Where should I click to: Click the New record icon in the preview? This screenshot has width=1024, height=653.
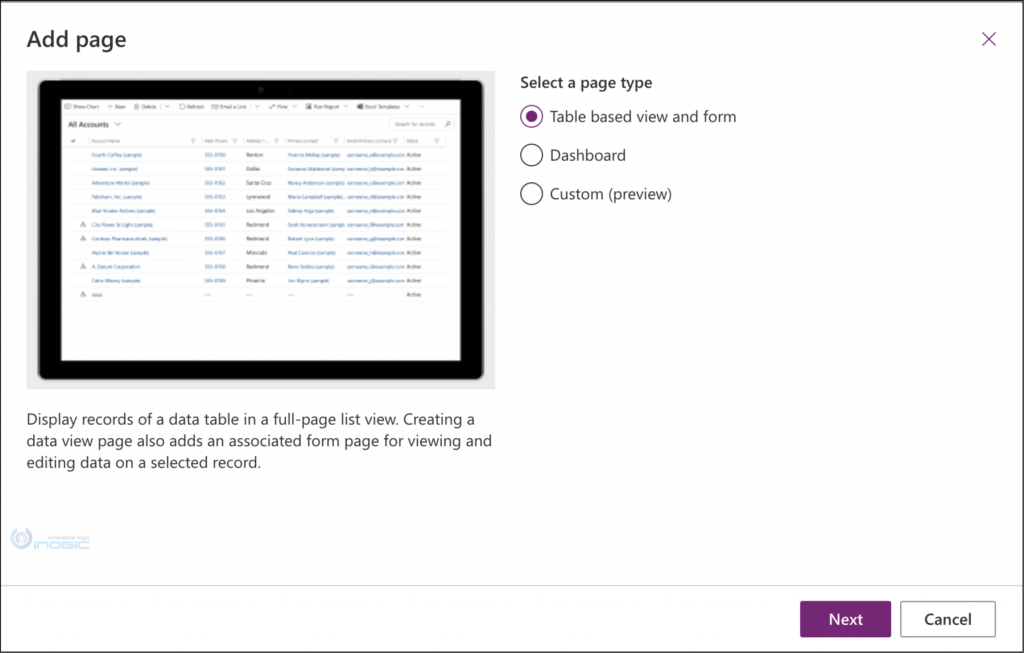(108, 105)
